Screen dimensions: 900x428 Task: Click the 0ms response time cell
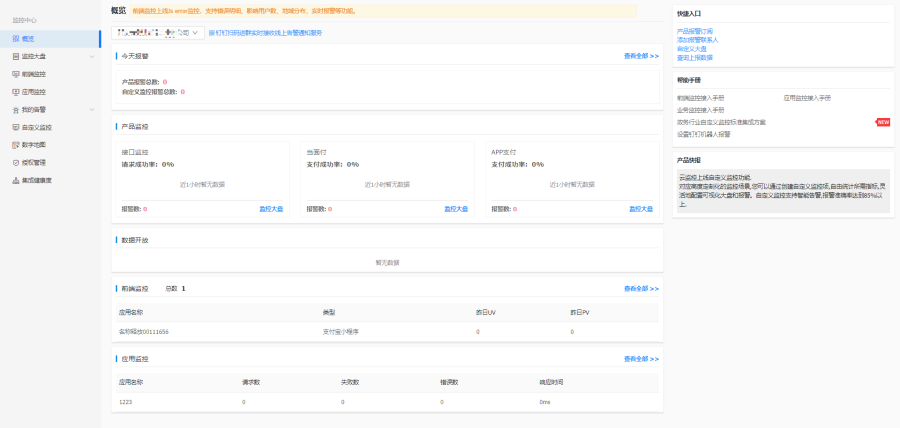coord(545,402)
